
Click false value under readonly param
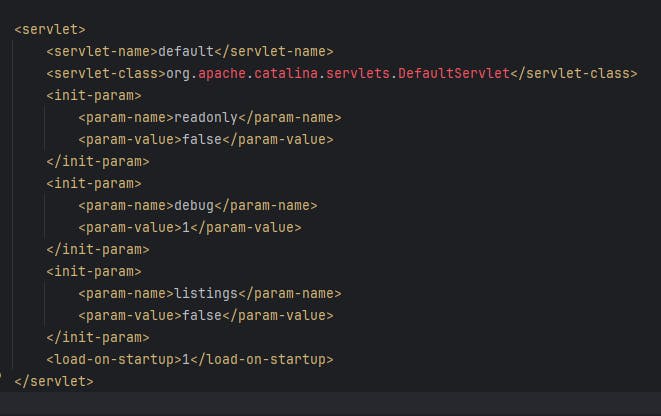[x=202, y=140]
